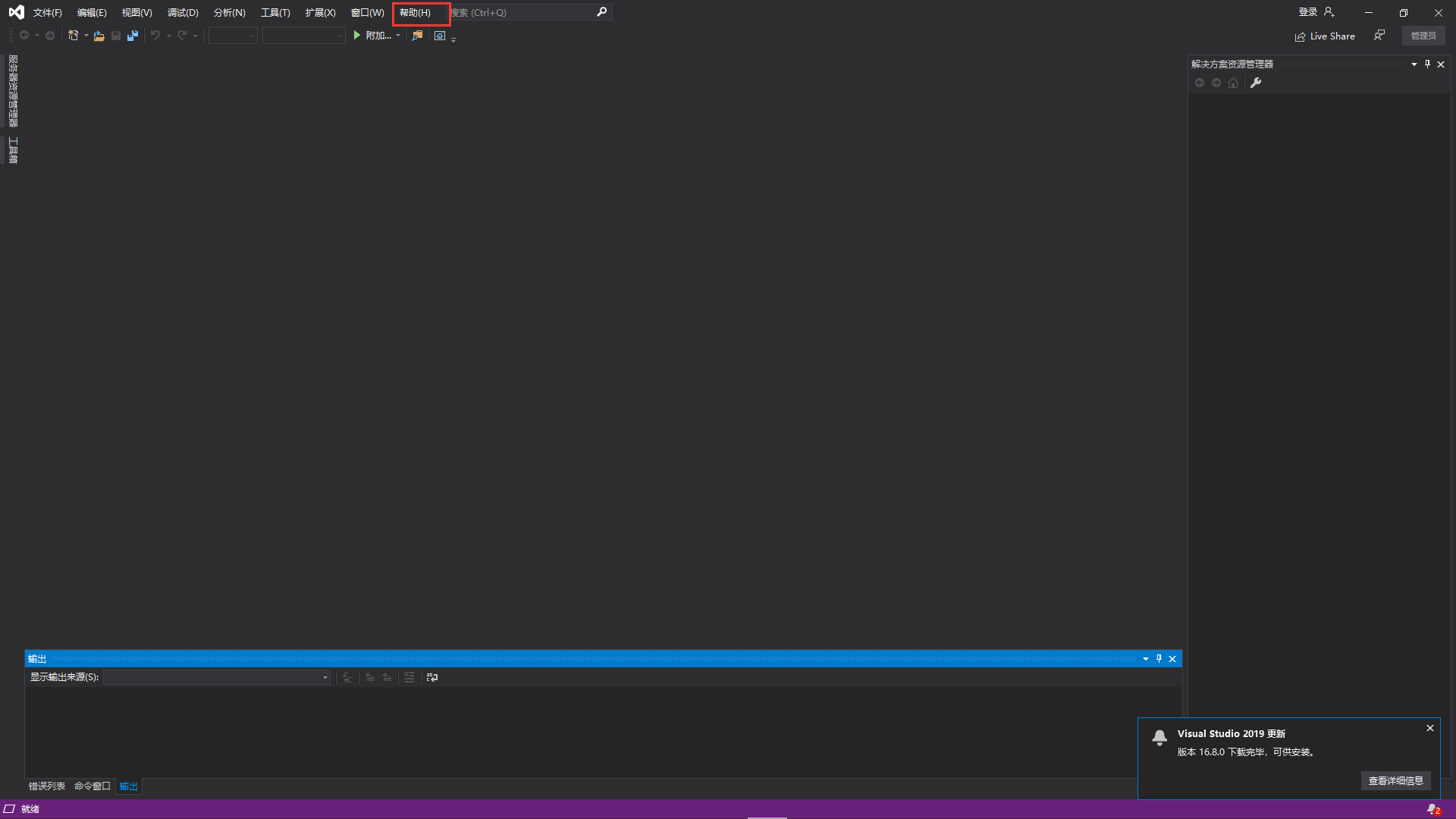This screenshot has width=1456, height=819.
Task: Click the undo arrow icon
Action: (155, 35)
